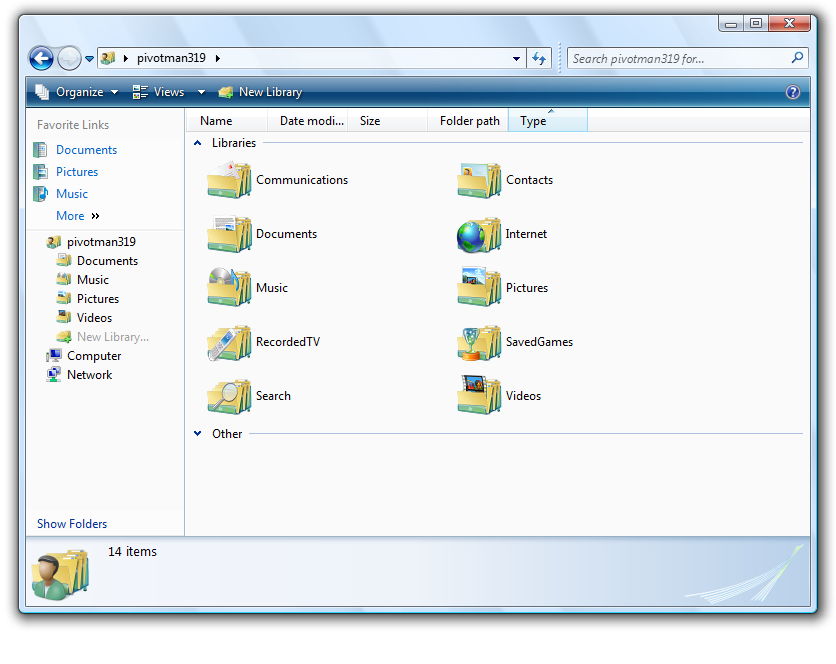Open the Views dropdown arrow
The image size is (836, 664).
tap(201, 92)
